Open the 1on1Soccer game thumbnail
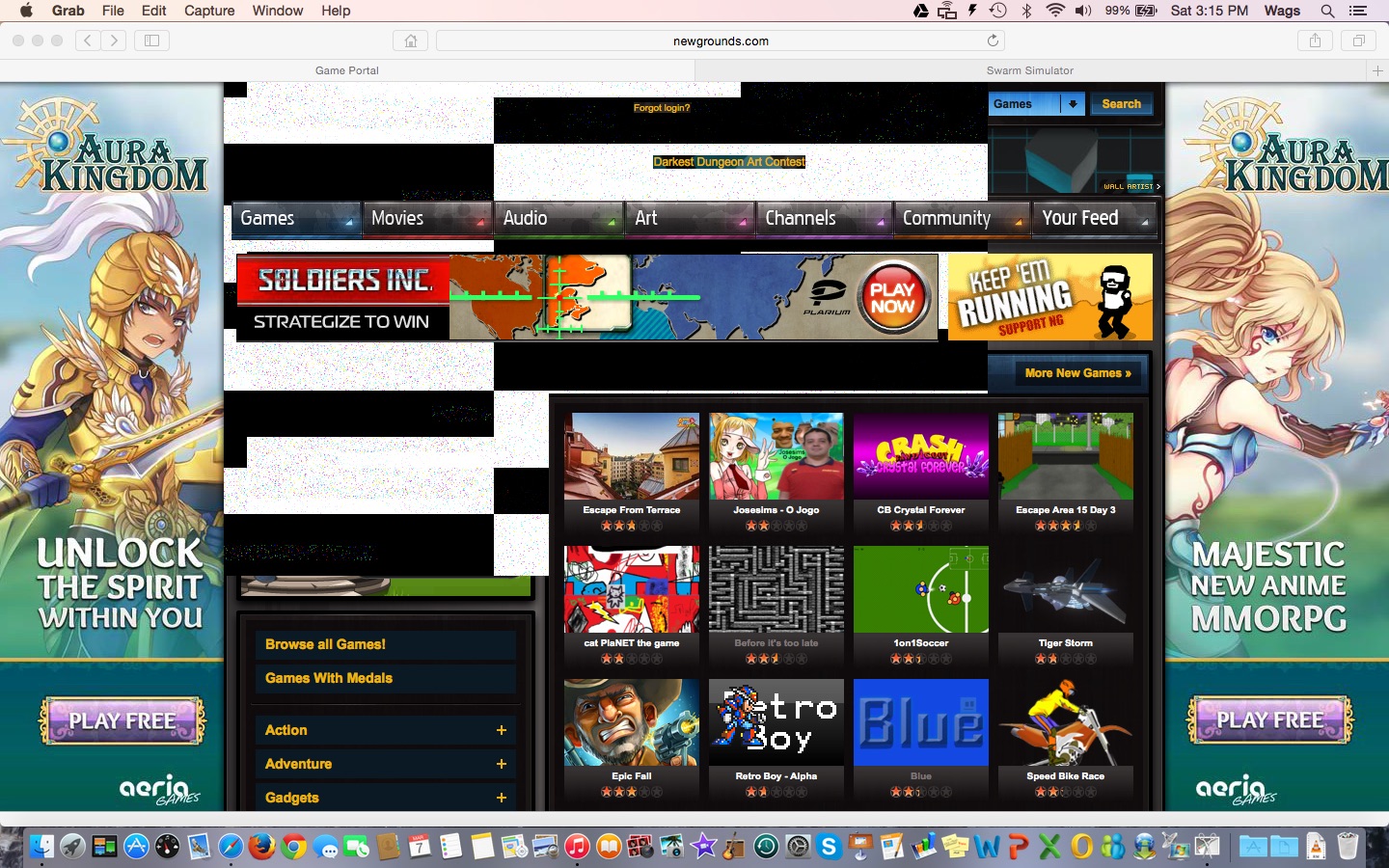This screenshot has height=868, width=1389. [921, 589]
